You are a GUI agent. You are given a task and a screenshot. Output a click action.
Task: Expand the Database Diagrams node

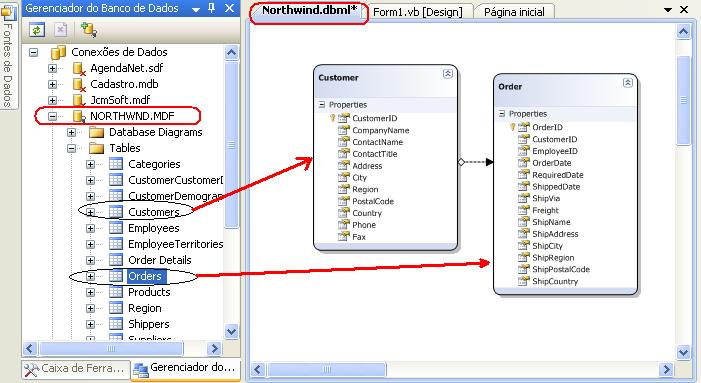click(x=72, y=132)
